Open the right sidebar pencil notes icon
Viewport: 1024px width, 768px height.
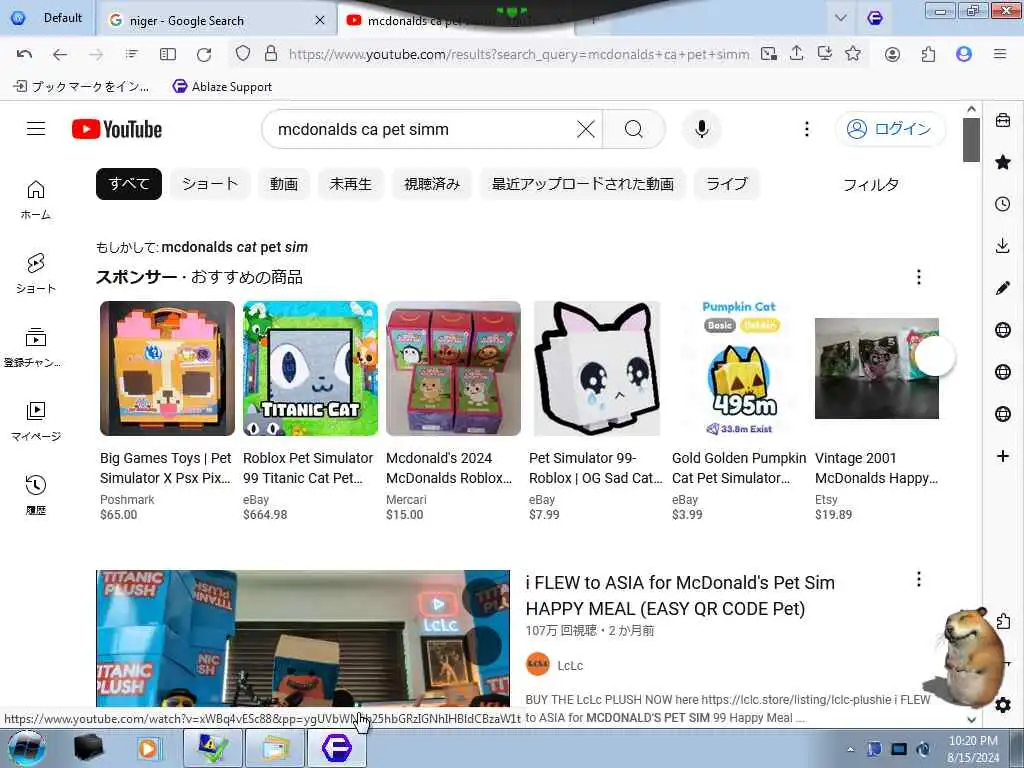tap(1003, 288)
